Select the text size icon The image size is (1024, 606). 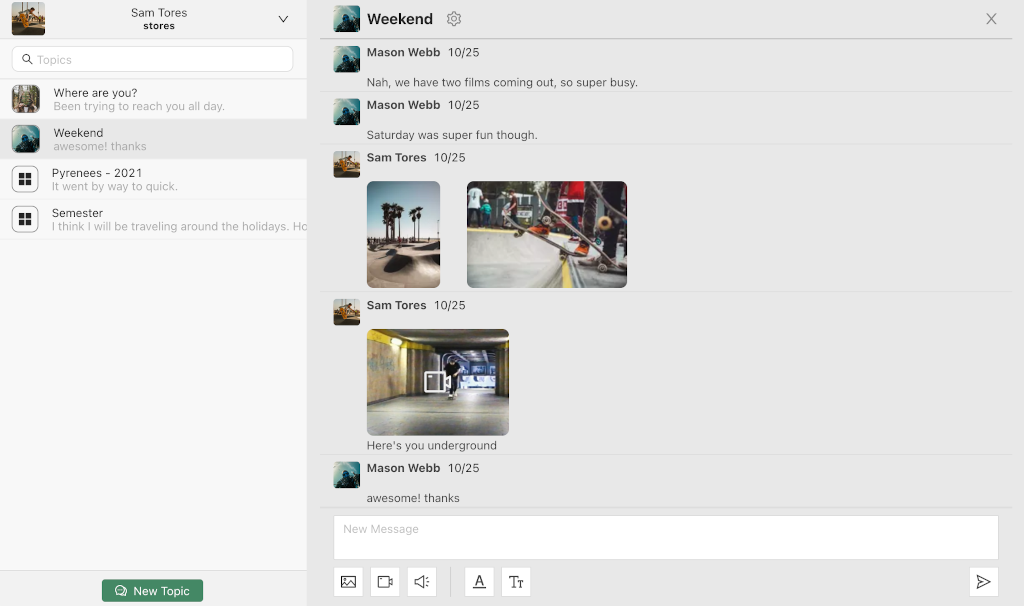point(516,582)
